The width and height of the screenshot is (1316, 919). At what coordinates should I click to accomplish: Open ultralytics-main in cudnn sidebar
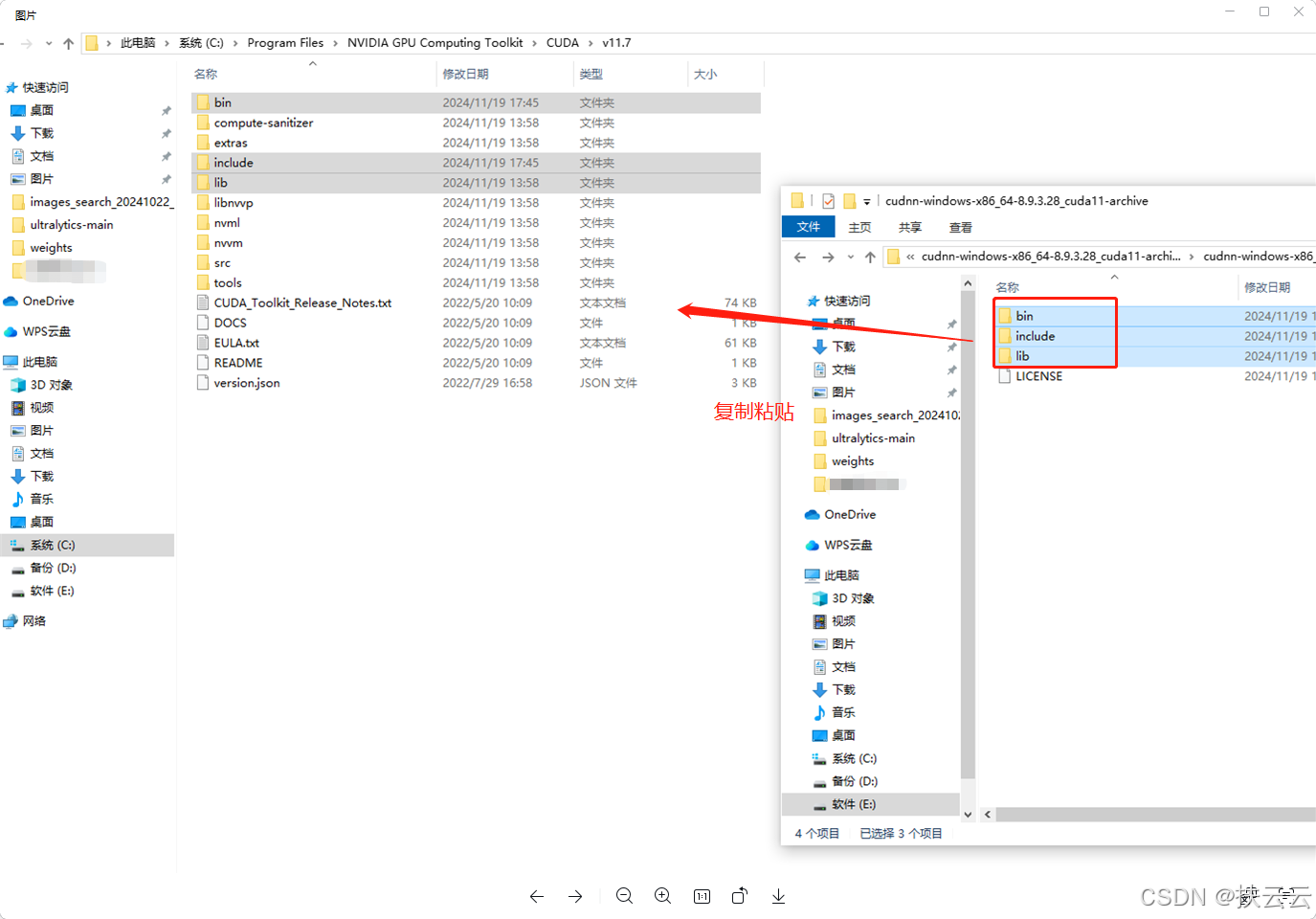coord(873,438)
